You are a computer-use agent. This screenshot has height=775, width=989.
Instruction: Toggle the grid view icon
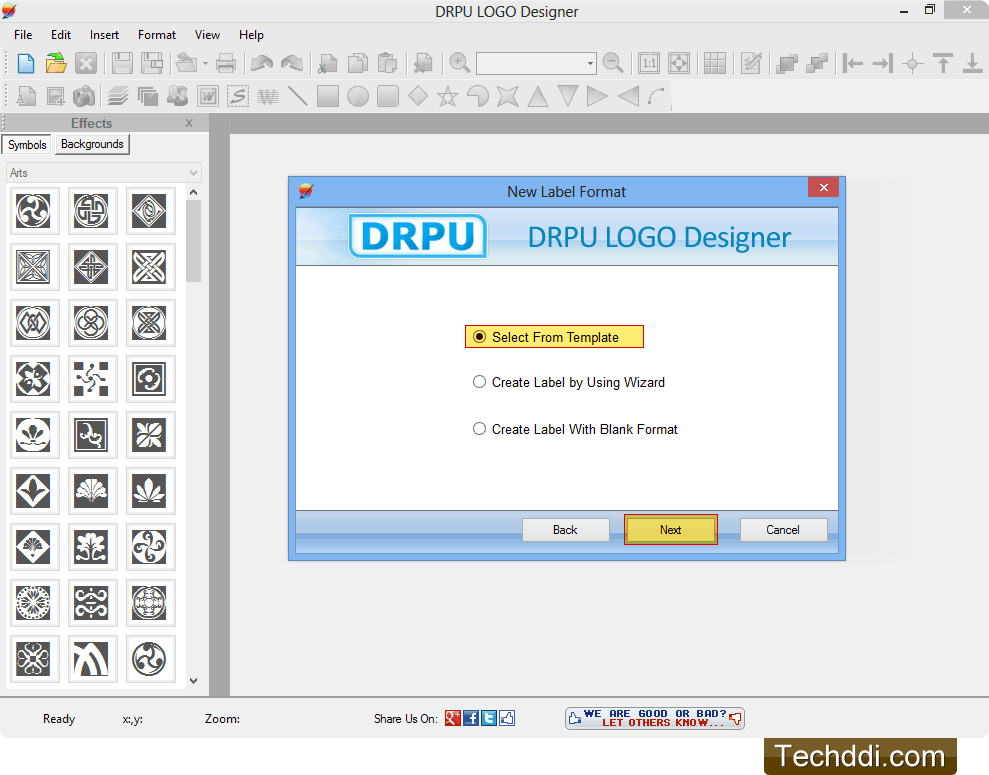(715, 63)
